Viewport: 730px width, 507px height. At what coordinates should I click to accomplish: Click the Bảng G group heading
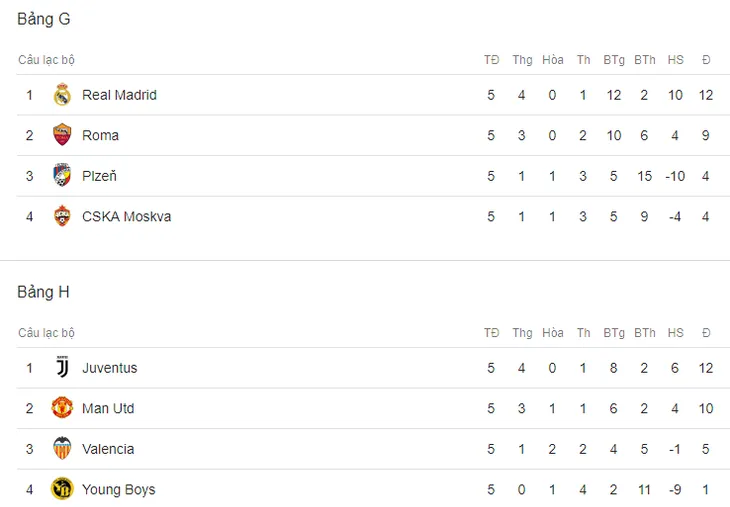(44, 19)
